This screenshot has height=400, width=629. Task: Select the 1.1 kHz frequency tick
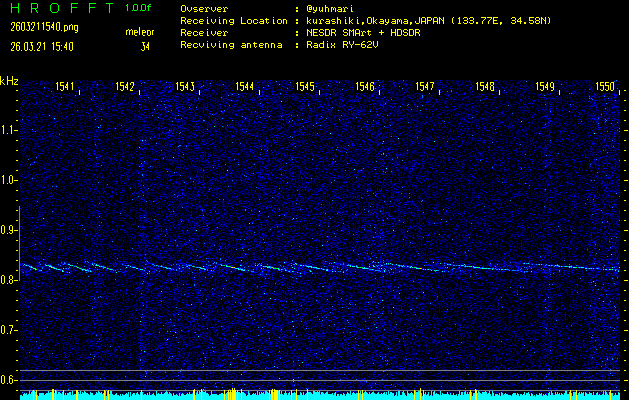(9, 130)
